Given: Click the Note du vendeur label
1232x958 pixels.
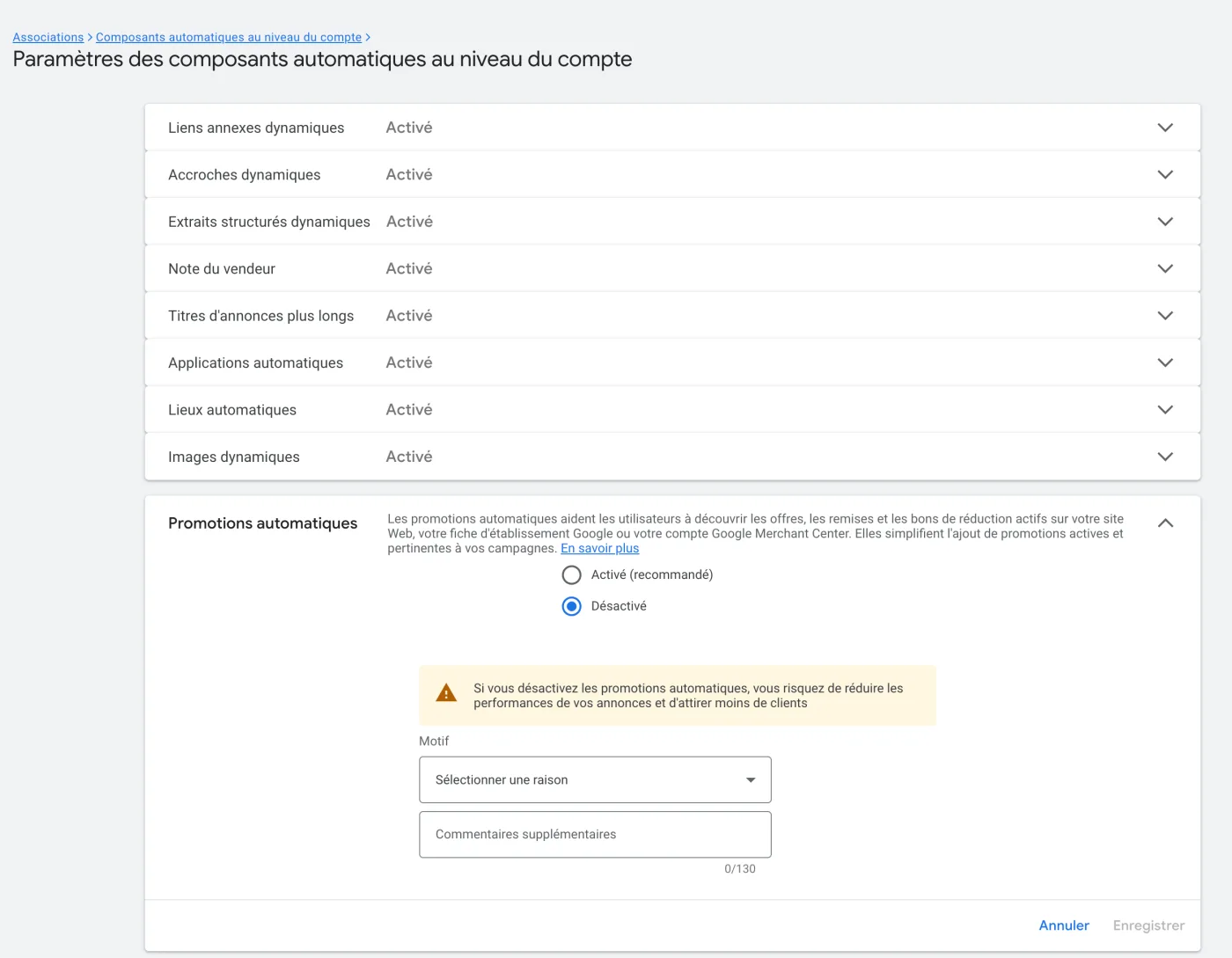Looking at the screenshot, I should 222,269.
